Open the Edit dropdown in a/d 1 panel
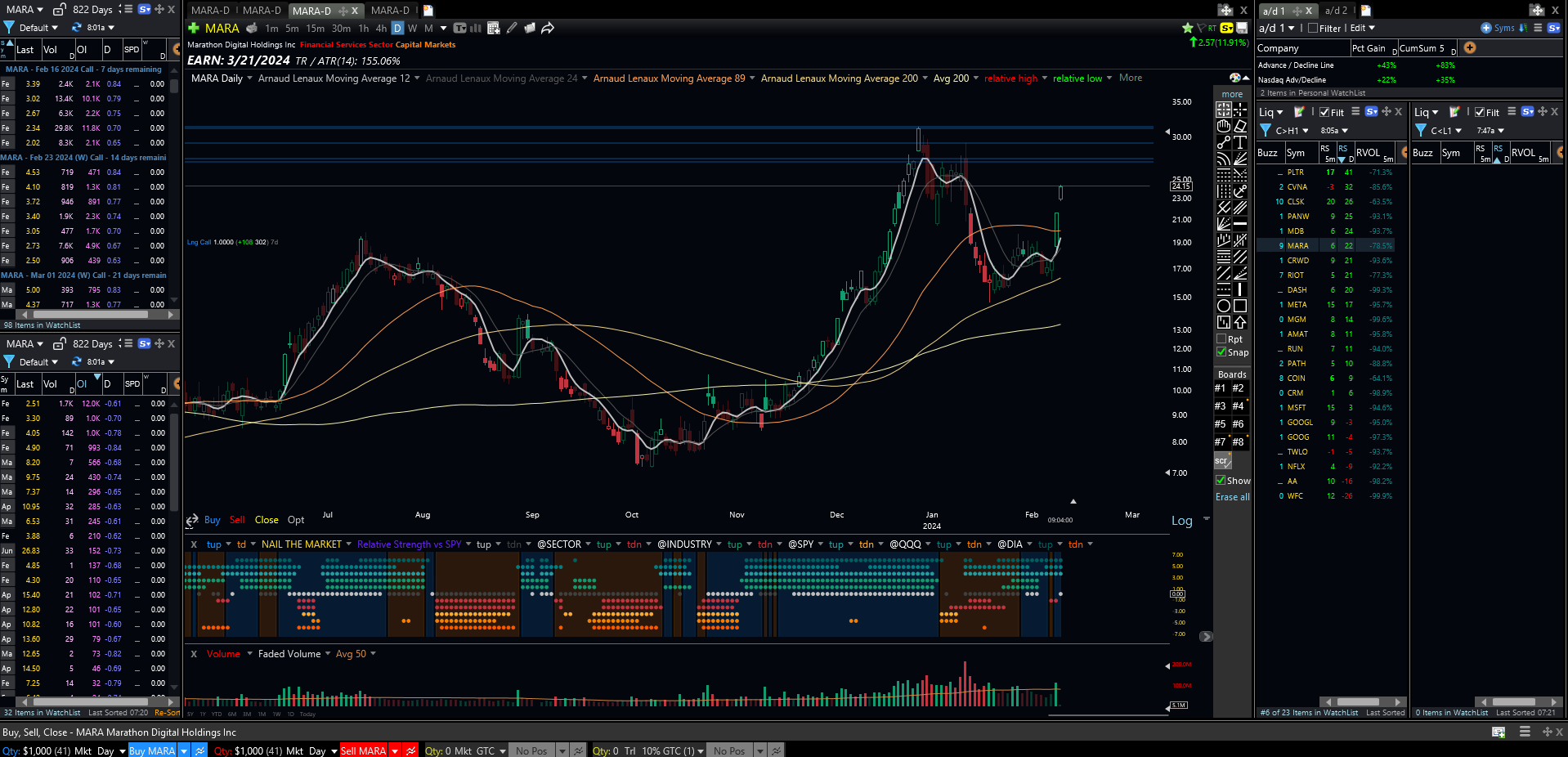The width and height of the screenshot is (1568, 757). click(x=1362, y=28)
